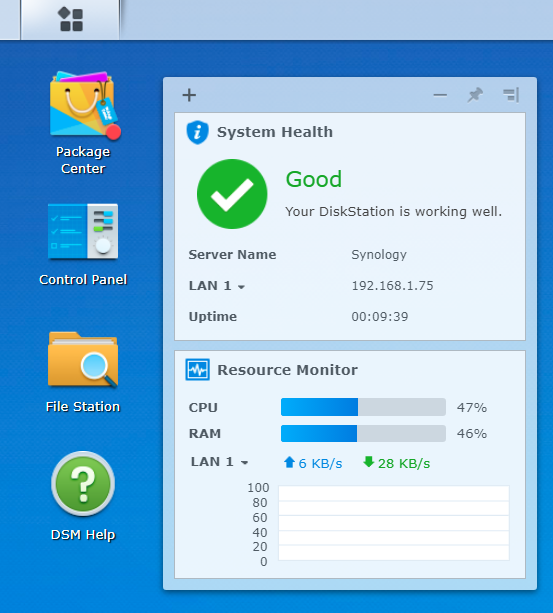
Task: Open DSM Help desktop icon
Action: 83,496
